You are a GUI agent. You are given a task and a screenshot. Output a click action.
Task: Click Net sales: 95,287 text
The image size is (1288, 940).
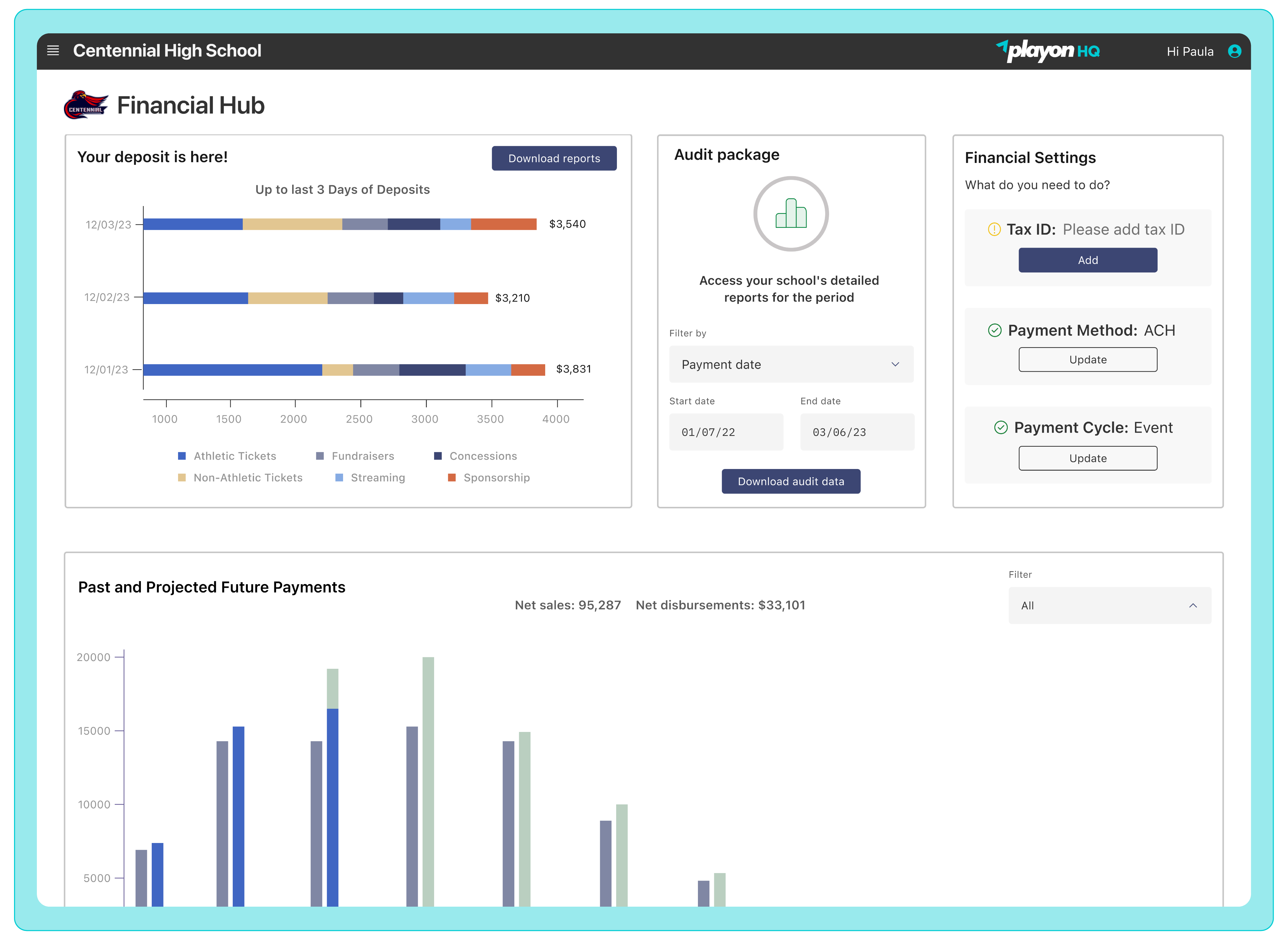pyautogui.click(x=568, y=605)
